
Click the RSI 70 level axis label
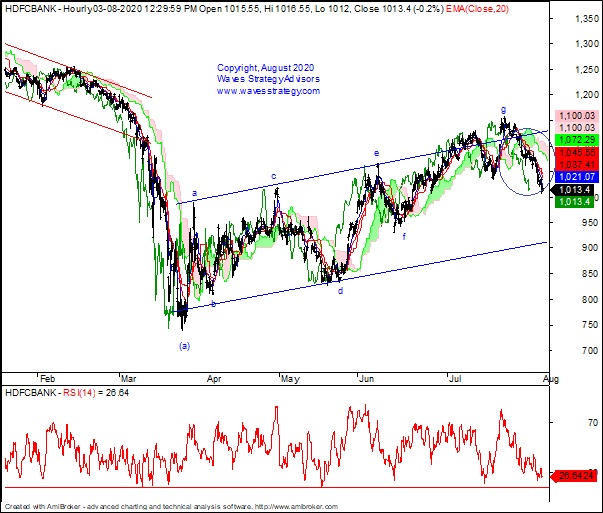point(593,423)
